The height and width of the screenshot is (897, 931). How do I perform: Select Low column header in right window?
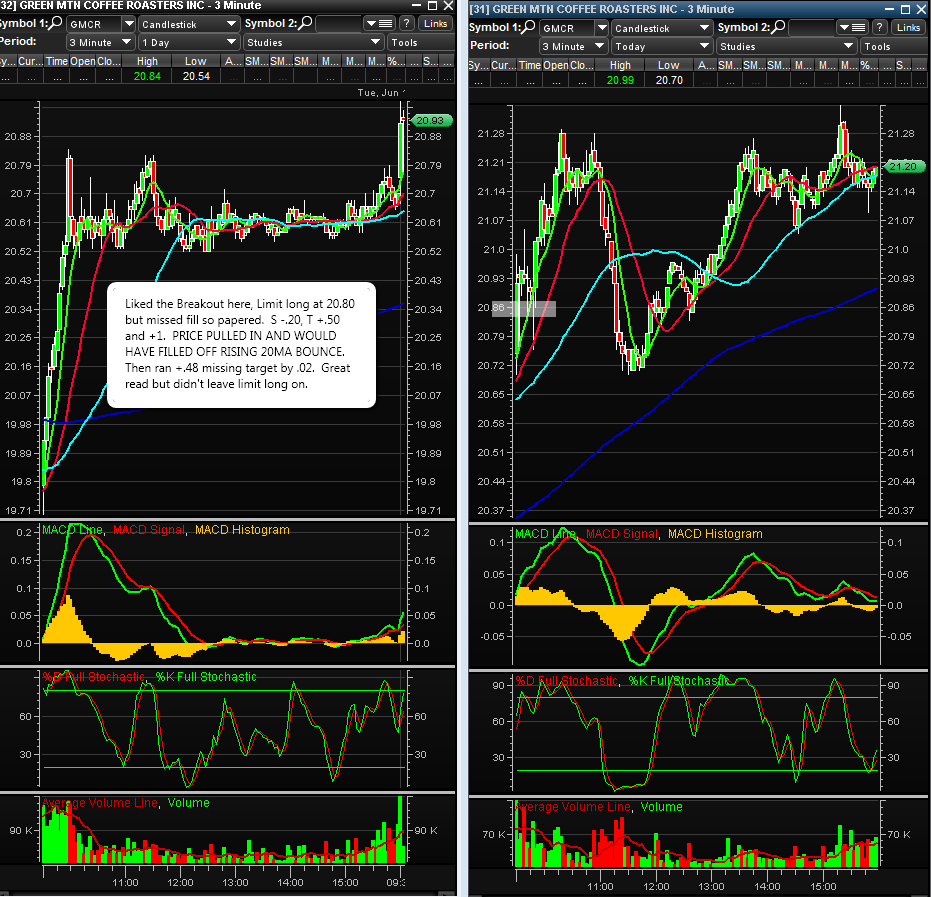pyautogui.click(x=669, y=65)
